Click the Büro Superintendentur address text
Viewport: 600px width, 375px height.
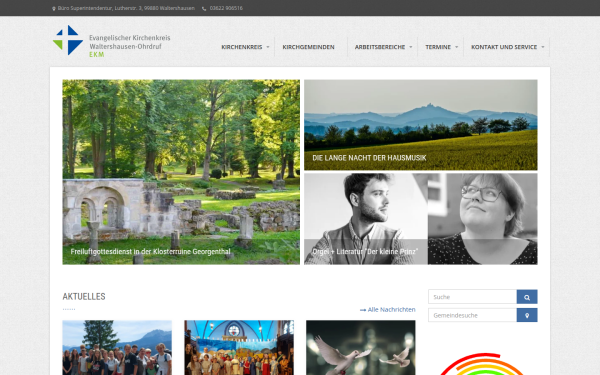click(126, 8)
